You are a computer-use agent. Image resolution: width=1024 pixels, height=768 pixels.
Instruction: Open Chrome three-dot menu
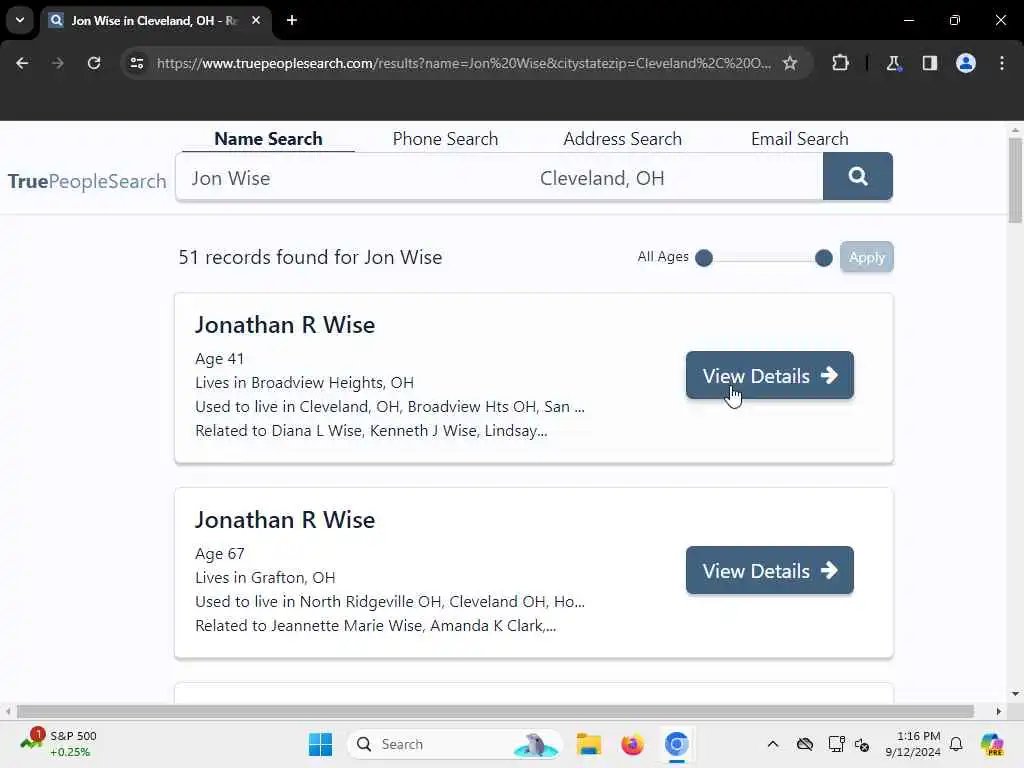[x=1002, y=63]
